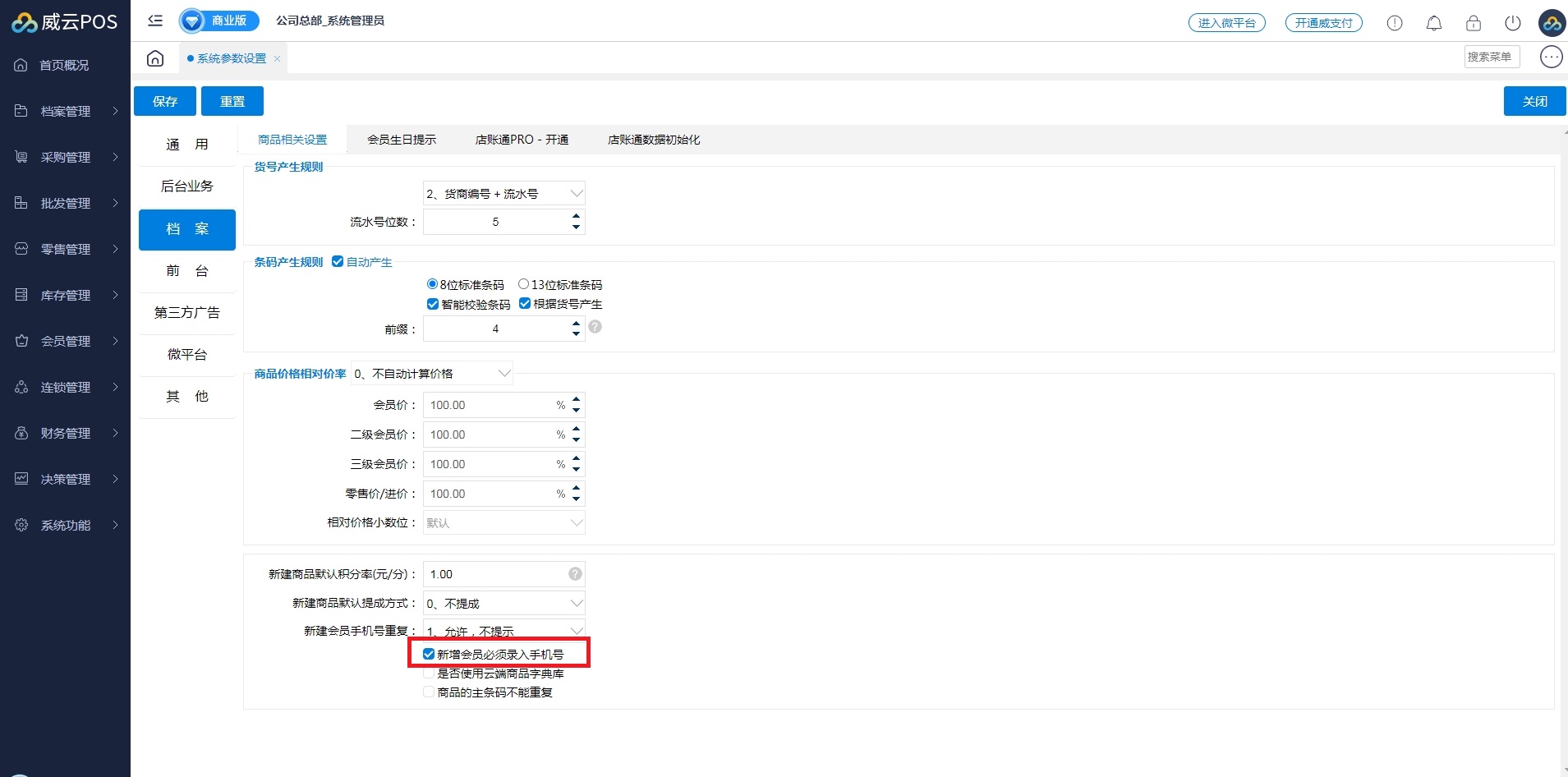The height and width of the screenshot is (777, 1568).
Task: Click the home icon in tab bar
Action: coord(155,58)
